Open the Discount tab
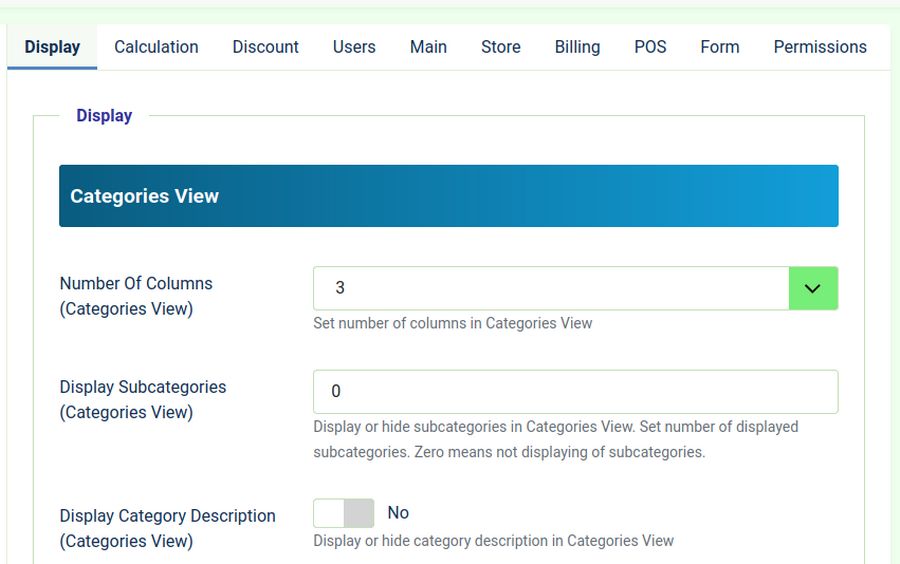Viewport: 900px width, 564px height. pos(265,47)
